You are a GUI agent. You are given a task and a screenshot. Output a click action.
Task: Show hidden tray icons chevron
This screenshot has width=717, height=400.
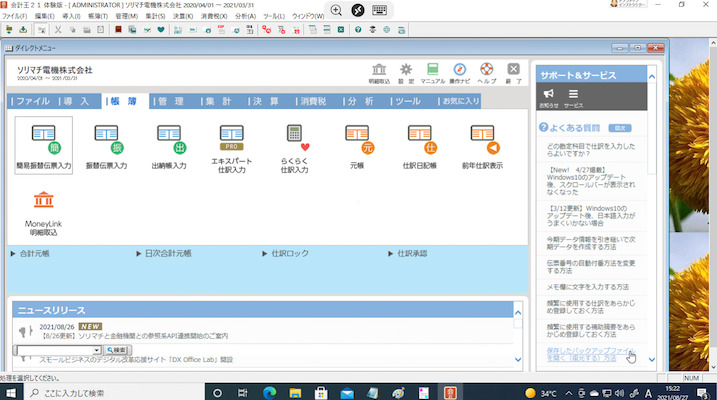pyautogui.click(x=568, y=393)
